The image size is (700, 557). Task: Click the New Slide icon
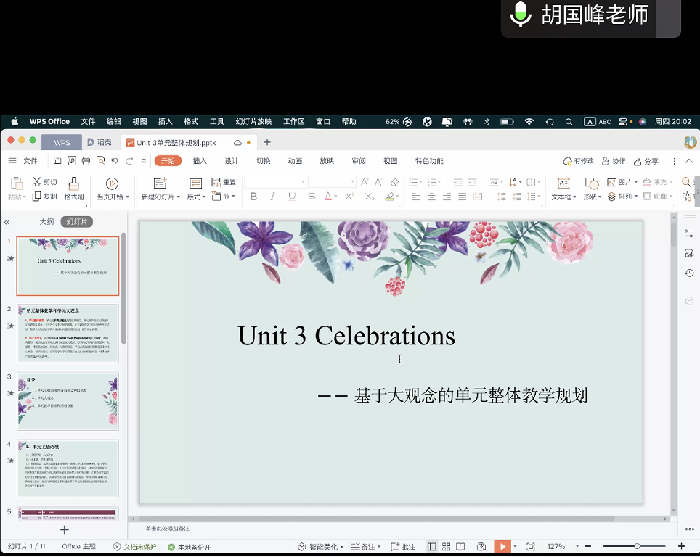point(159,185)
